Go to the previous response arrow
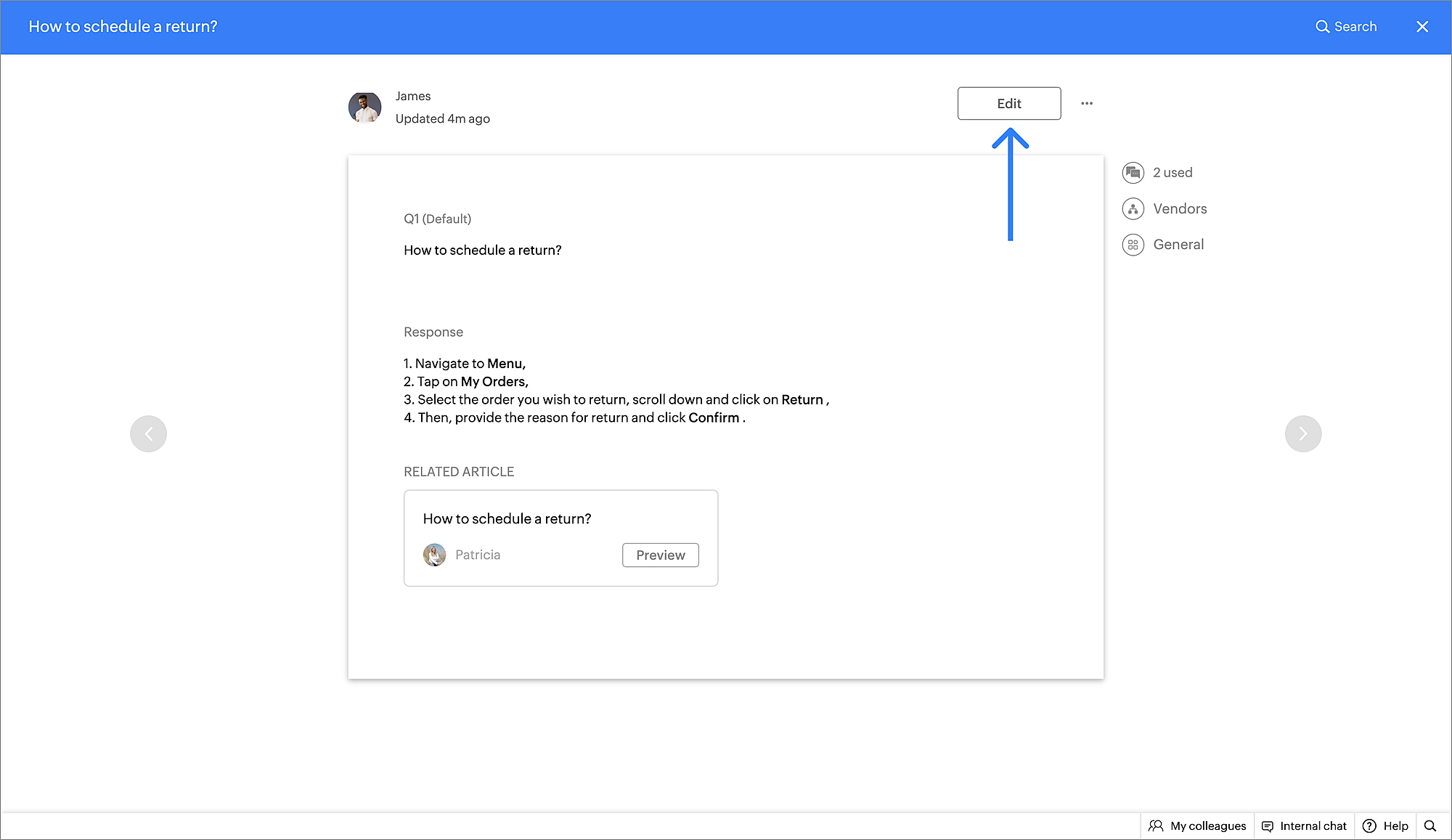This screenshot has height=840, width=1452. pos(148,433)
